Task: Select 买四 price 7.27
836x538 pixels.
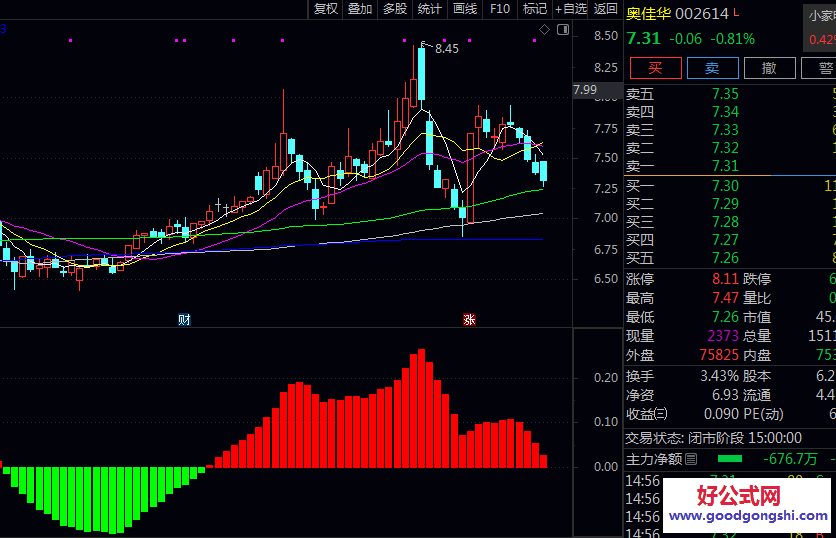Action: pos(725,240)
